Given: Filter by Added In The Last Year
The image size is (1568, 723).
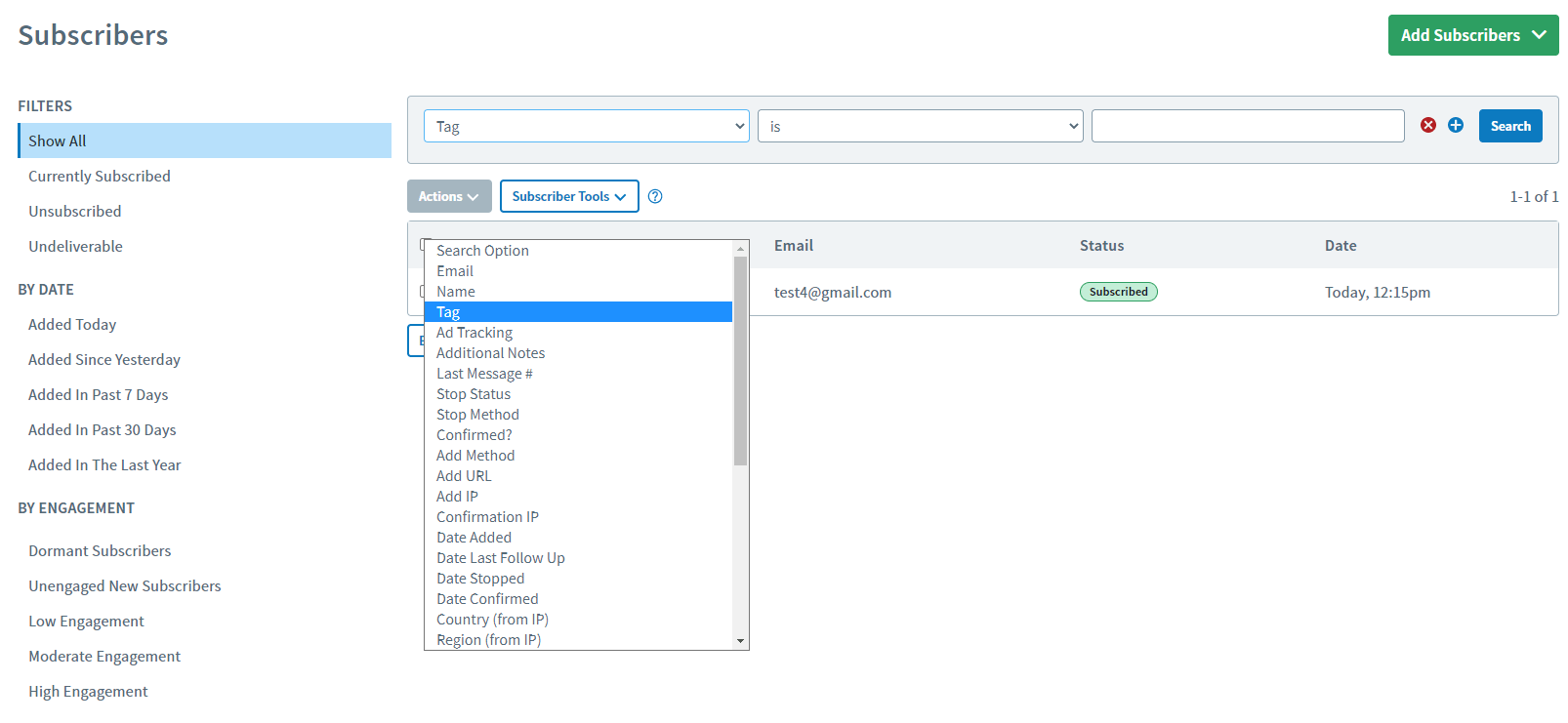Looking at the screenshot, I should (104, 464).
